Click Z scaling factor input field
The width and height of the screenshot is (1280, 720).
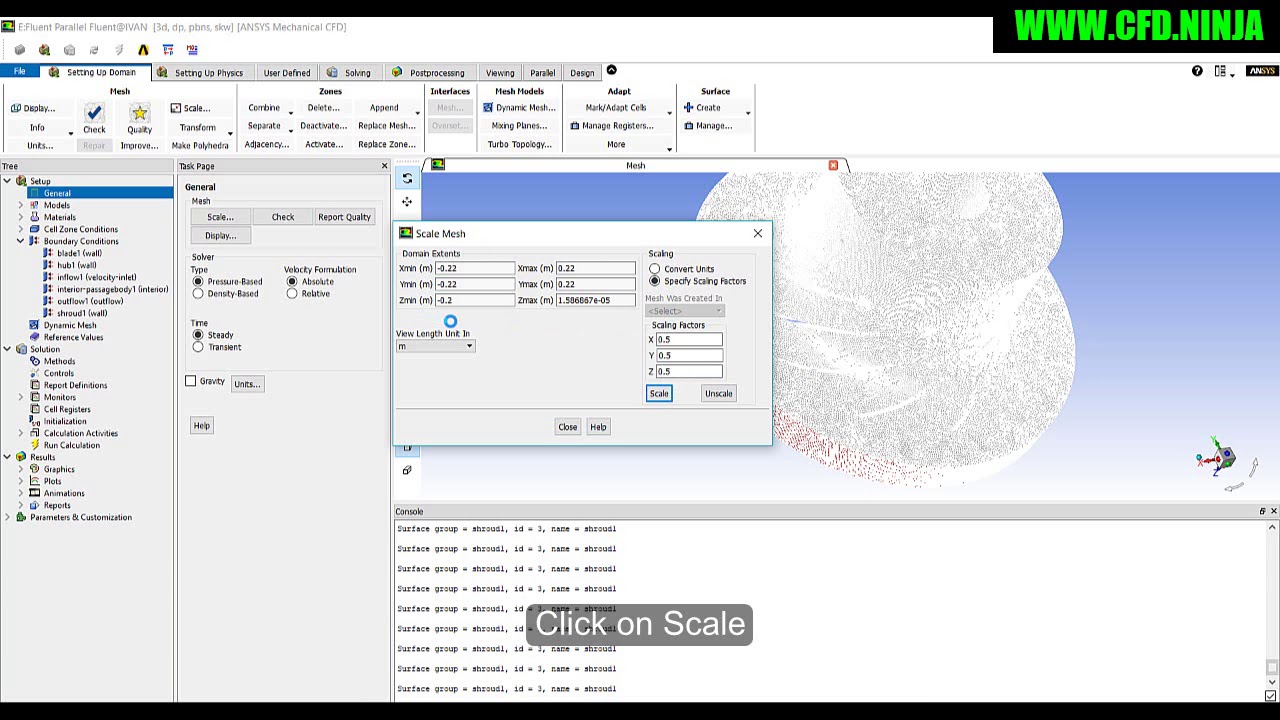pos(689,371)
